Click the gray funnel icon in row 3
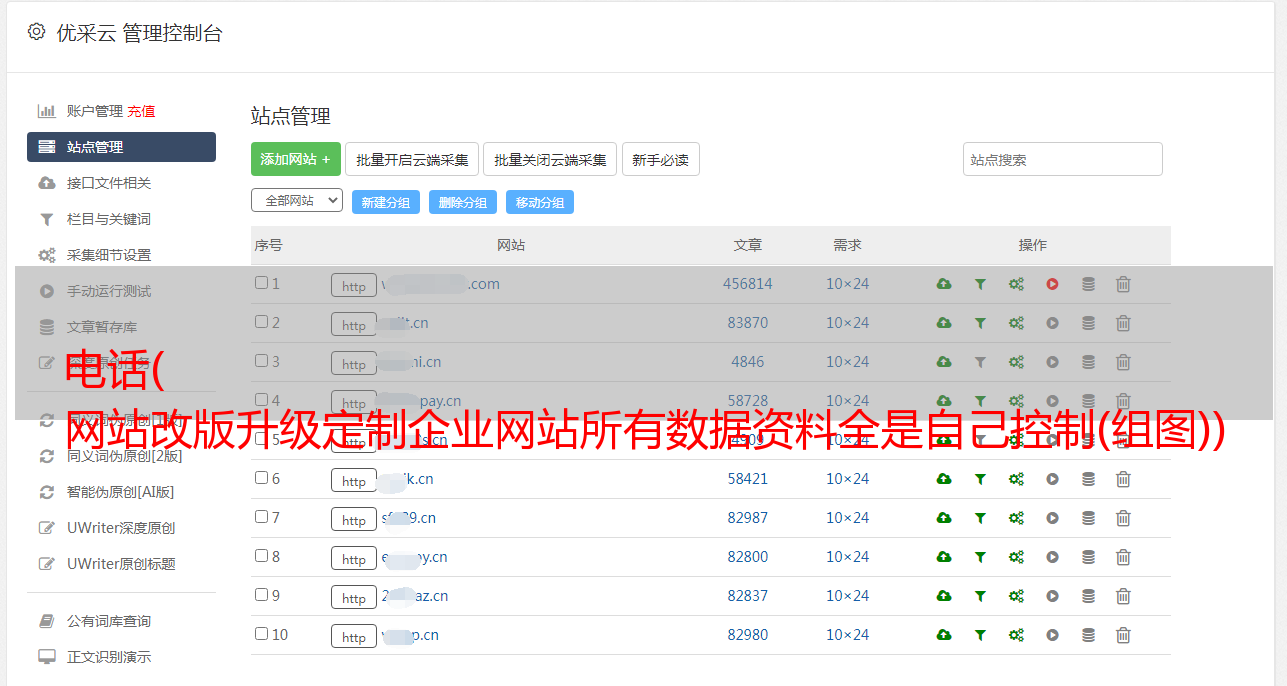The image size is (1287, 686). click(x=980, y=362)
